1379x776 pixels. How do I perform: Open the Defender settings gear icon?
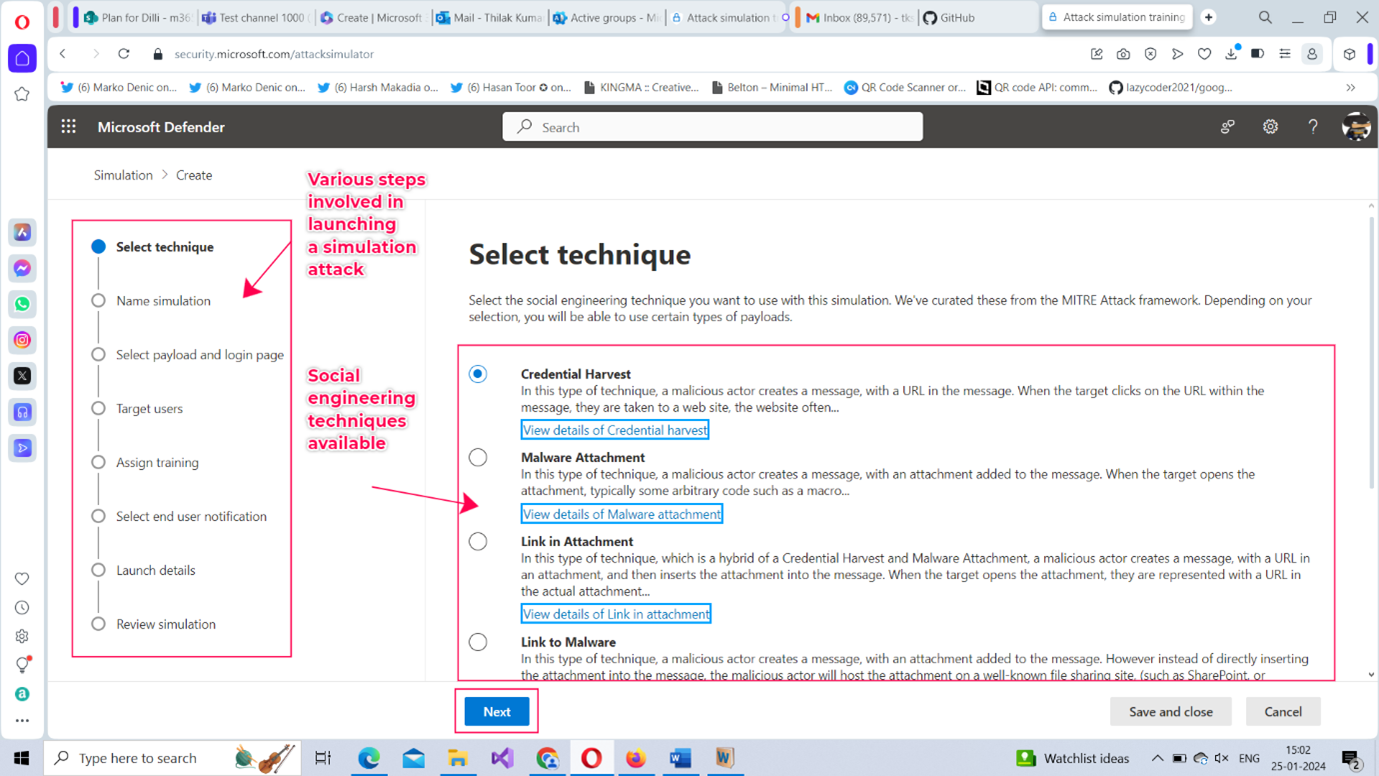[1270, 127]
